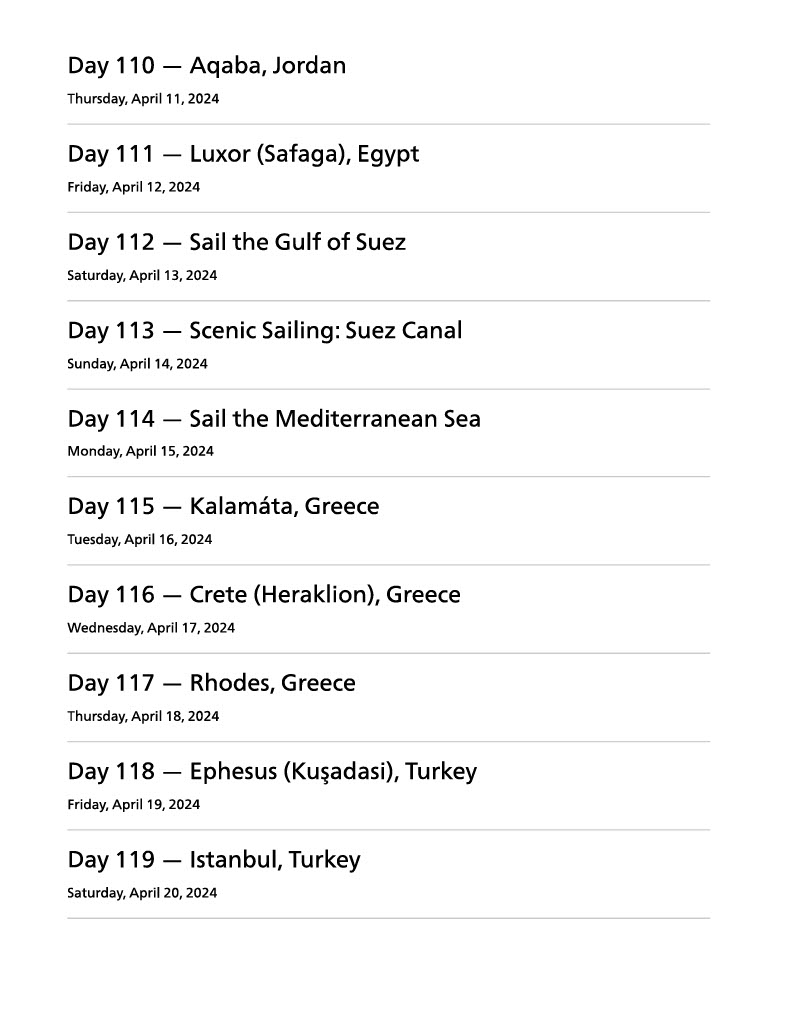Click the Thursday, April 18, 2024 date
Image resolution: width=791 pixels, height=1024 pixels.
pyautogui.click(x=143, y=716)
